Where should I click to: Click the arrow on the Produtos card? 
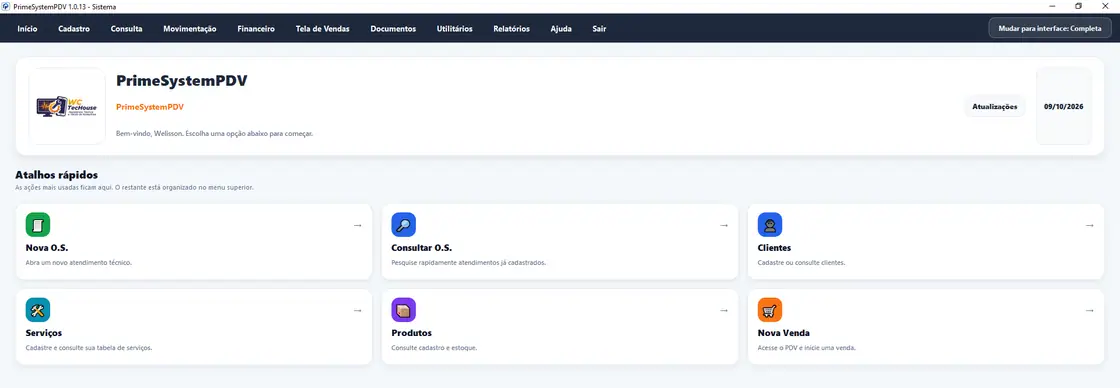click(x=724, y=310)
